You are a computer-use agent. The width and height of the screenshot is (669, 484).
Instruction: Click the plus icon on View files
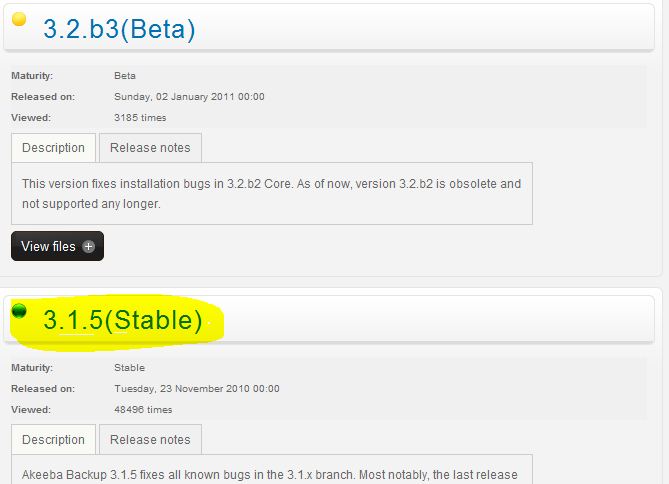tap(88, 246)
